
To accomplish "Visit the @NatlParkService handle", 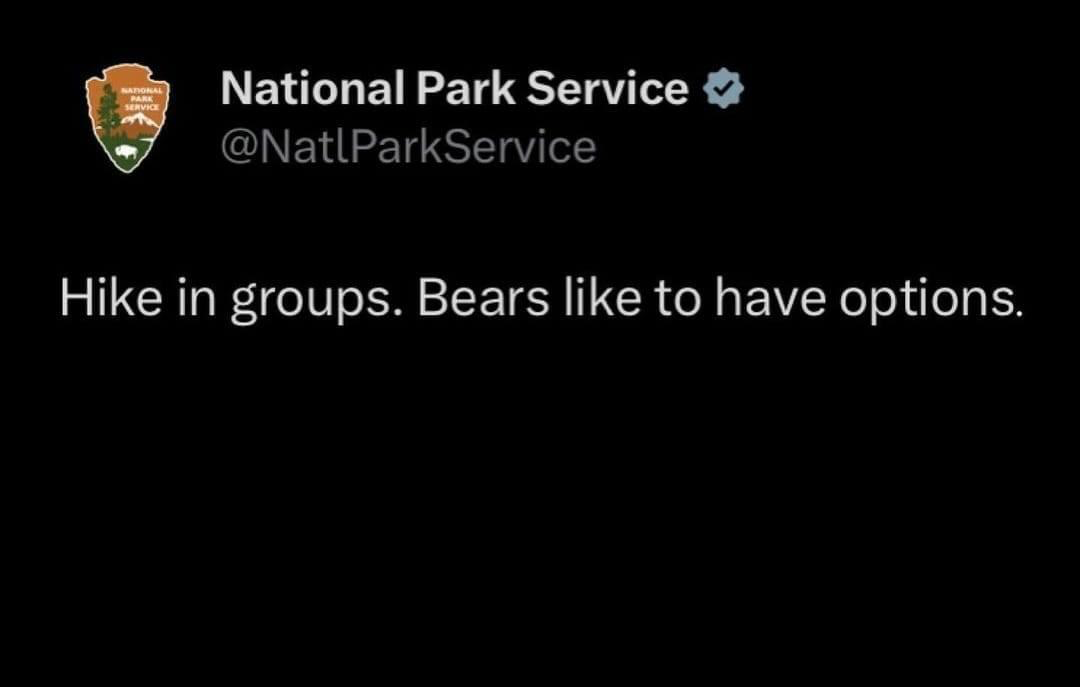I will [x=408, y=147].
